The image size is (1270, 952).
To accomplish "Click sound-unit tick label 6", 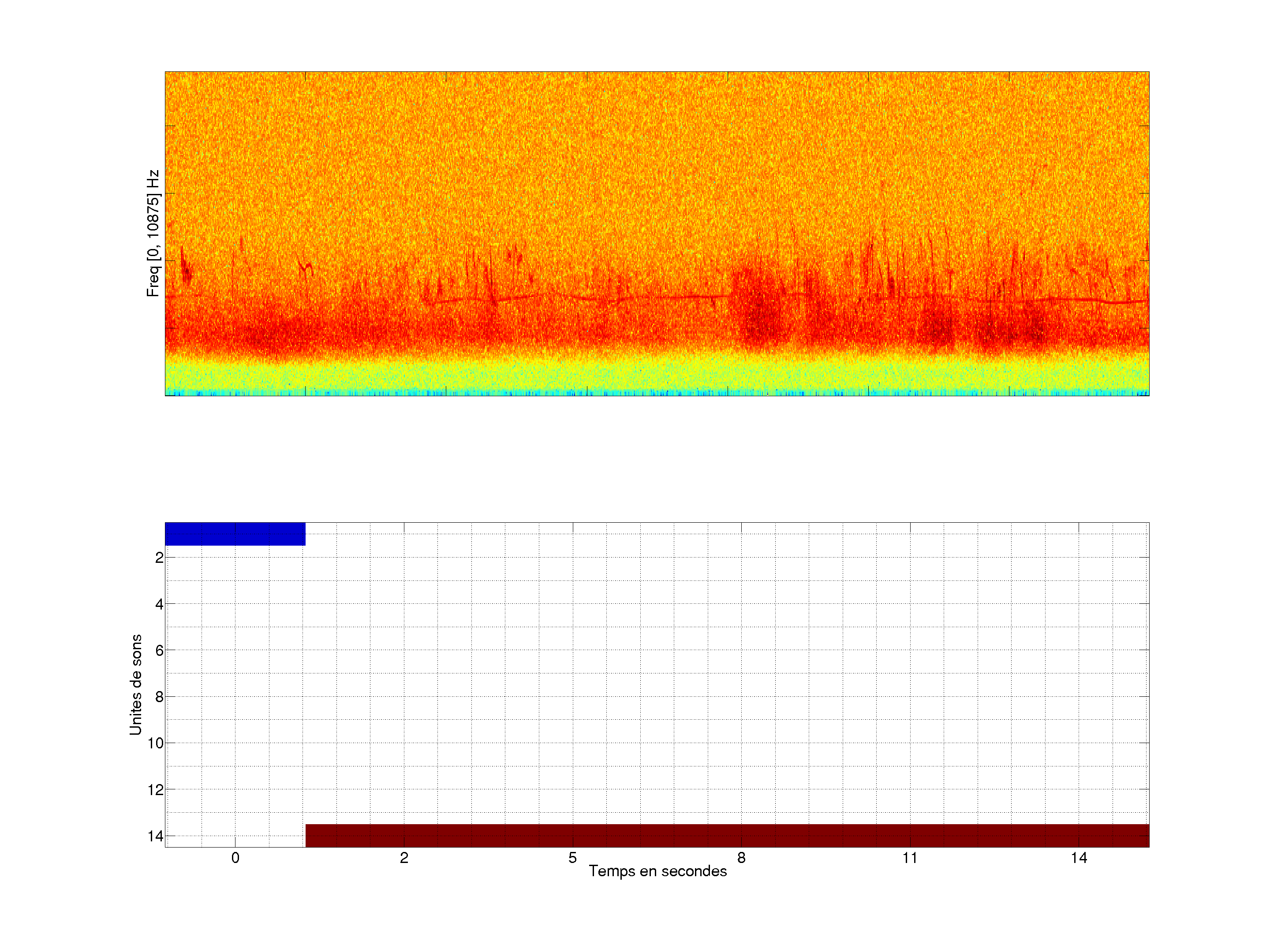I will pyautogui.click(x=159, y=650).
